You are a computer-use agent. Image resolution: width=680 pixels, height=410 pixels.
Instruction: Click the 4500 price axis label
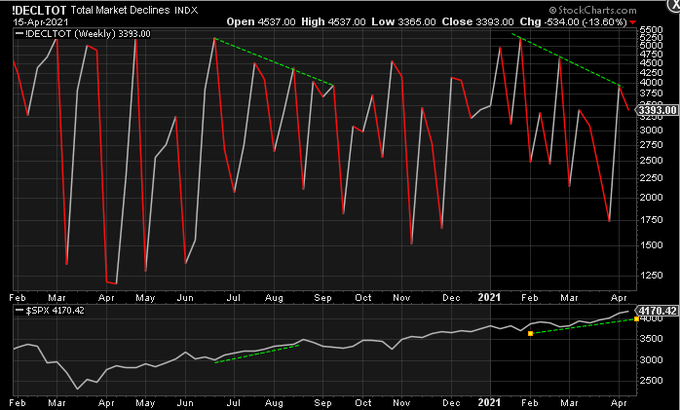click(651, 63)
